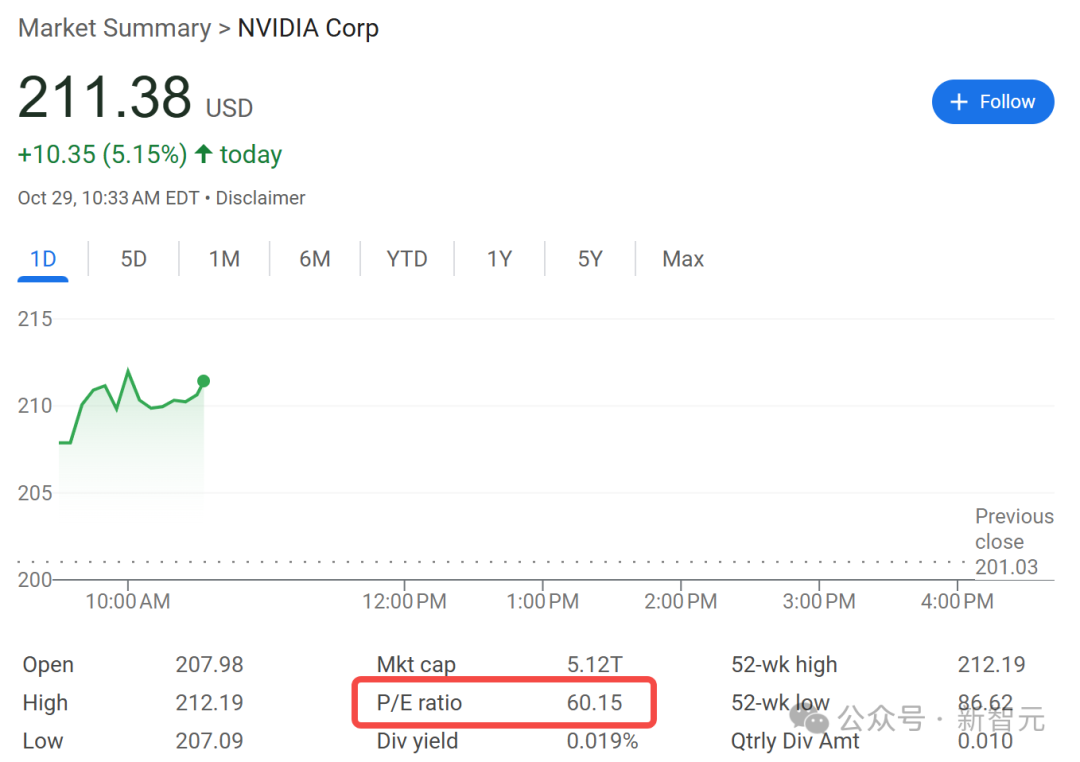Switch to the 5D chart tab
Screen dimensions: 1080x762
[x=133, y=259]
